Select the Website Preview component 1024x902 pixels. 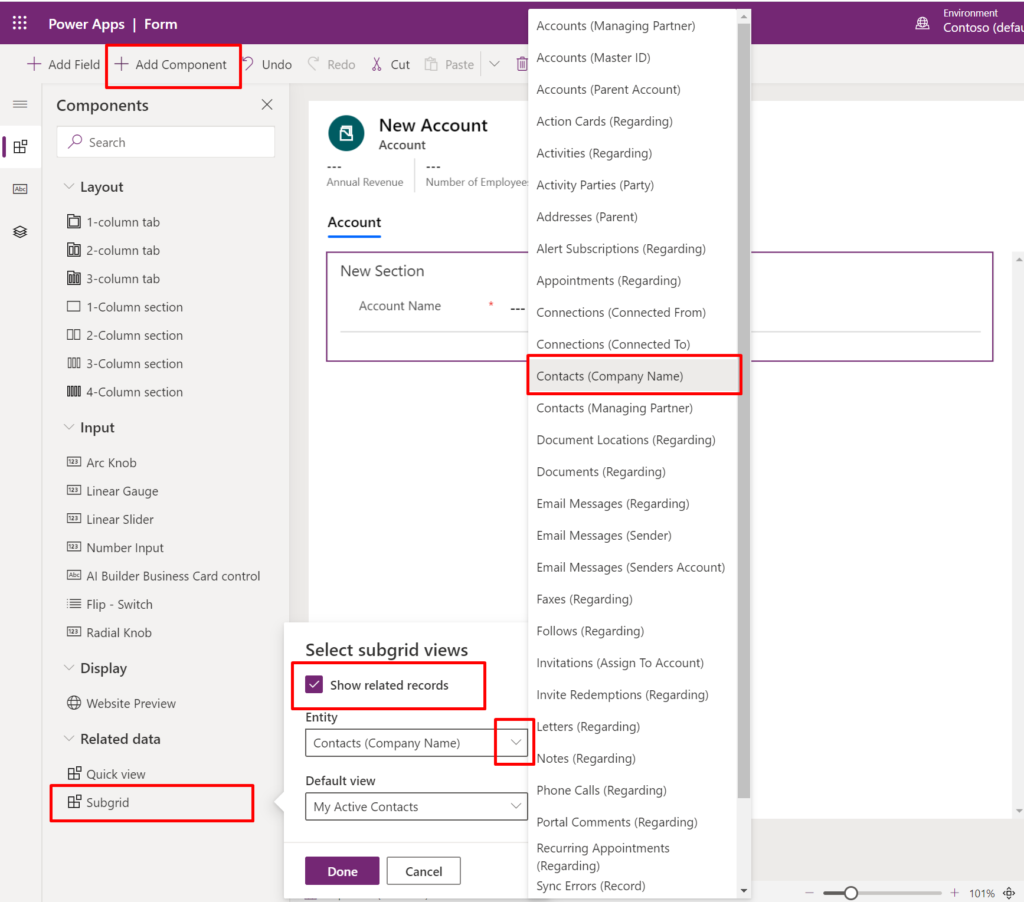tap(121, 703)
